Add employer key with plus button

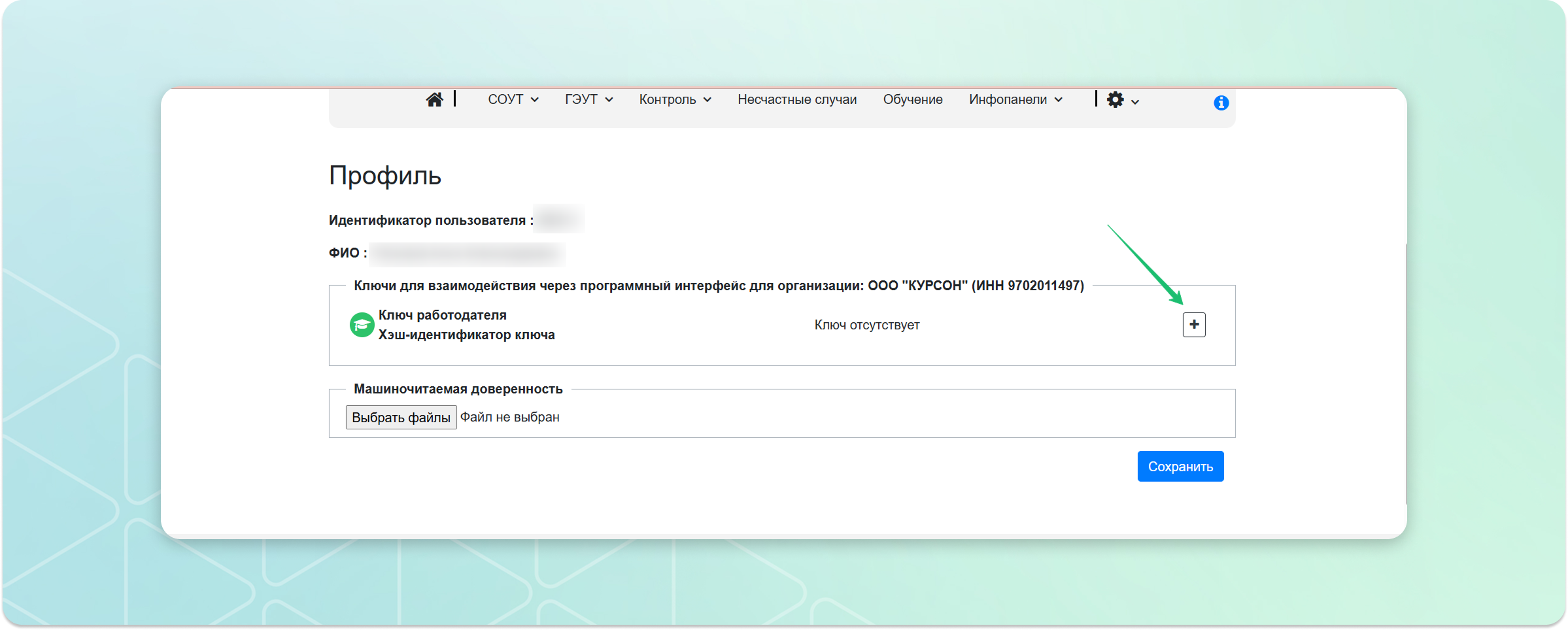pyautogui.click(x=1194, y=325)
